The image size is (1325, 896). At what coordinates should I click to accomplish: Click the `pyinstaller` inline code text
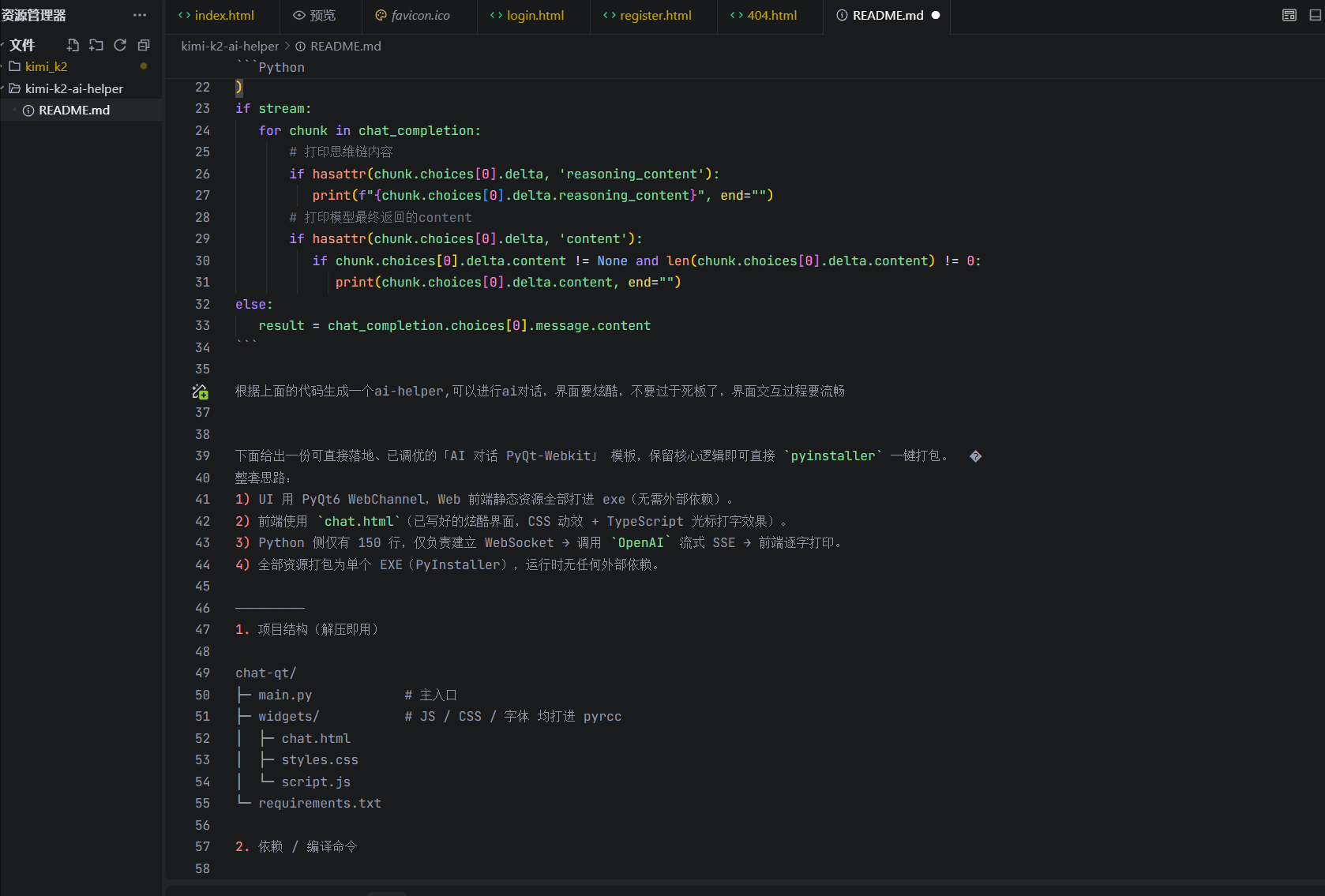tap(833, 455)
